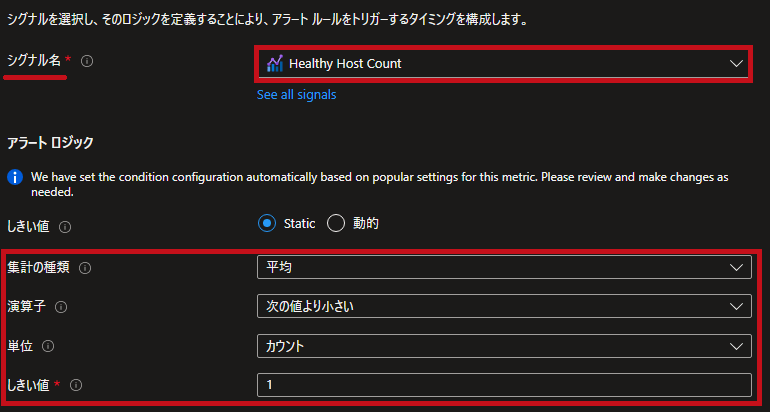The width and height of the screenshot is (770, 412).
Task: Open the 演算子 dropdown showing 次の値より小さい
Action: [x=504, y=306]
